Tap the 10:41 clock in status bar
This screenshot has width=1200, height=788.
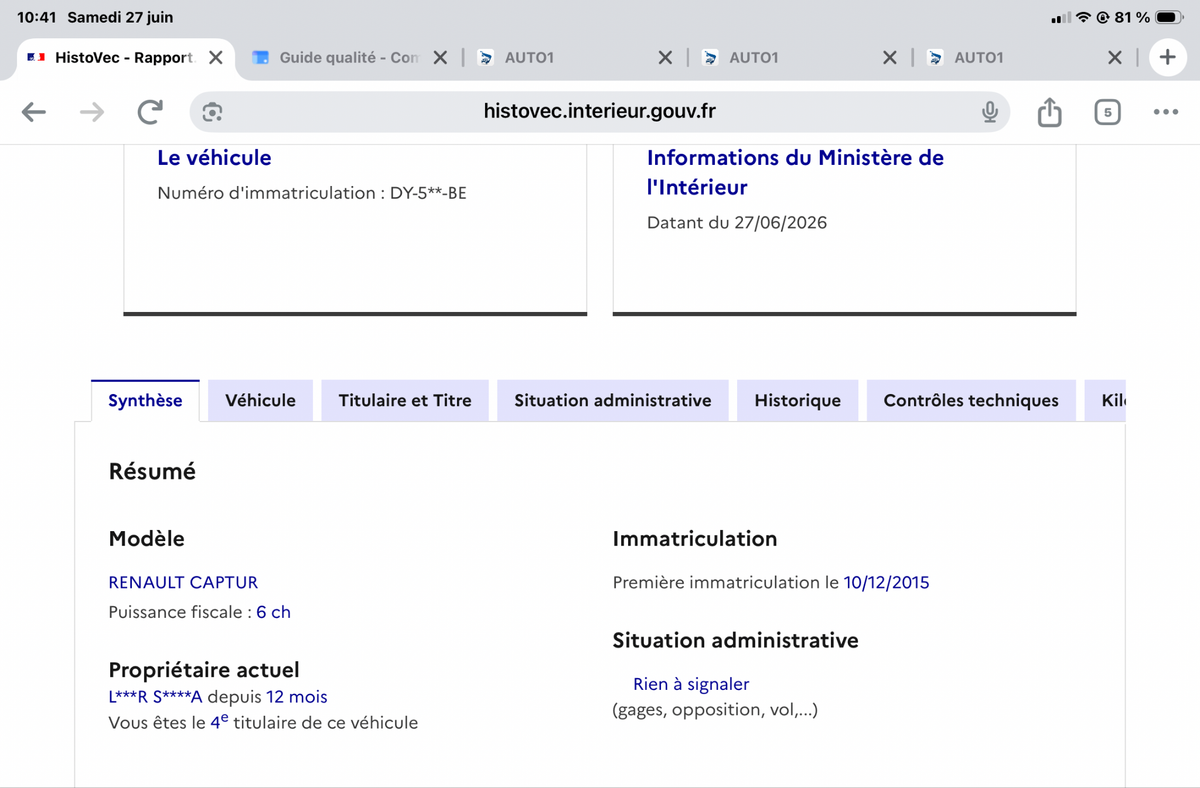pos(37,18)
